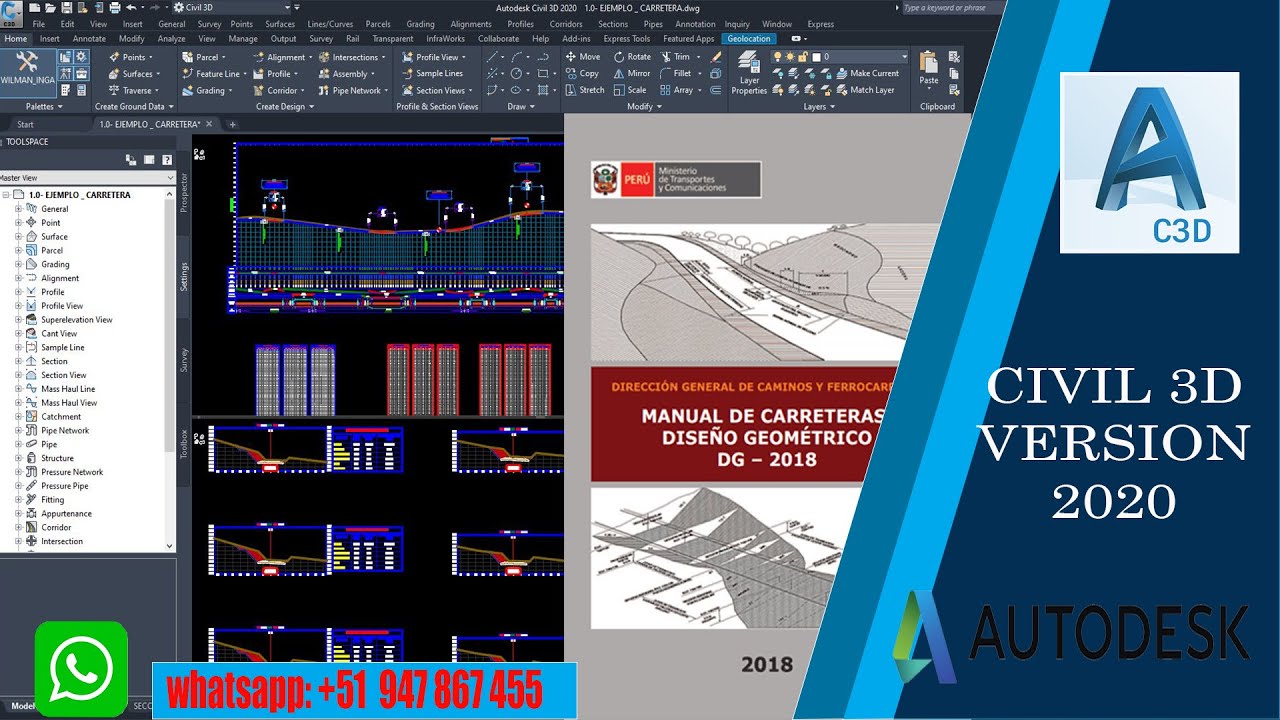1280x720 pixels.
Task: Select Mass Haul Line in Toolspace tree
Action: [x=68, y=389]
